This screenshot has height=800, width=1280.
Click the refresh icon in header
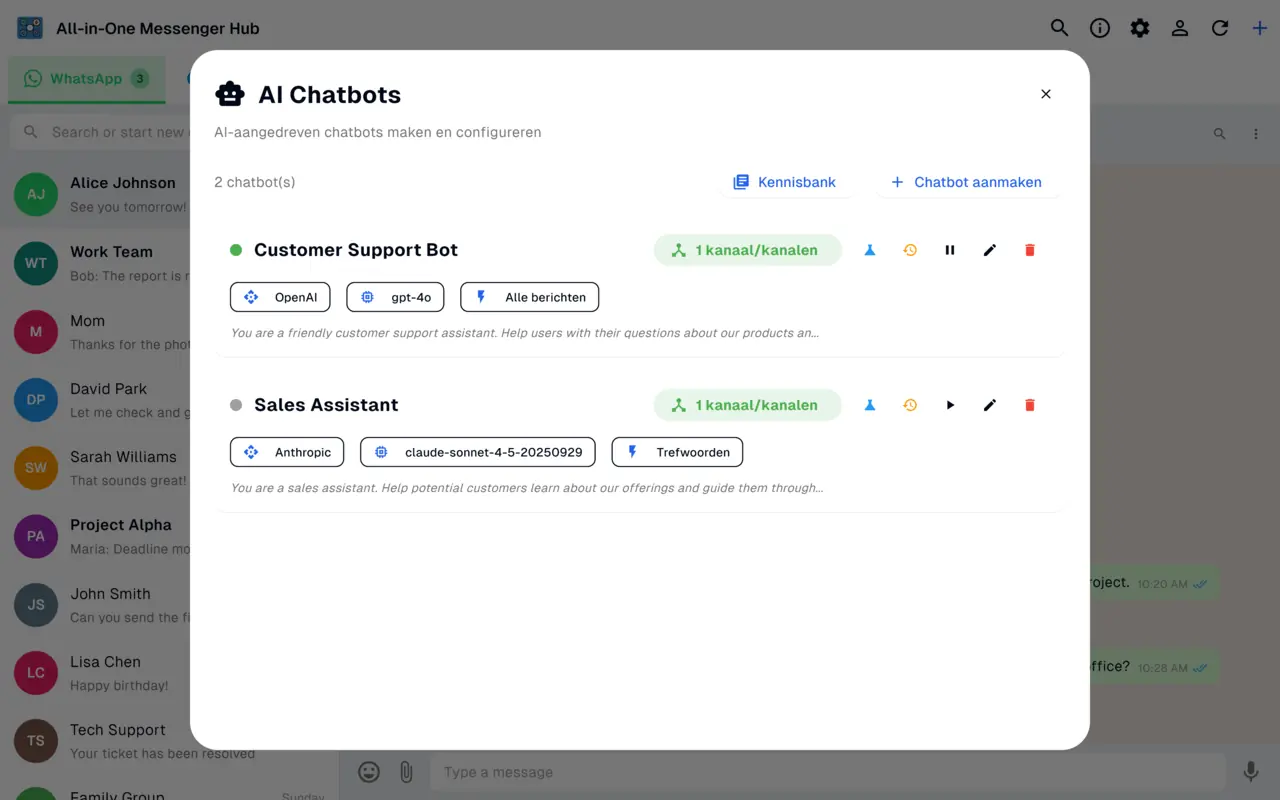(1220, 28)
